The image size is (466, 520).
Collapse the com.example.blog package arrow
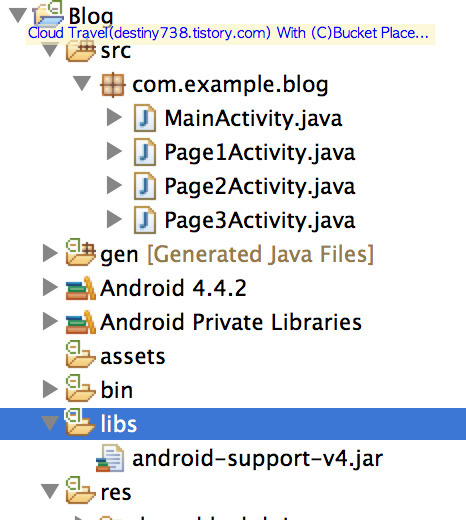point(82,83)
